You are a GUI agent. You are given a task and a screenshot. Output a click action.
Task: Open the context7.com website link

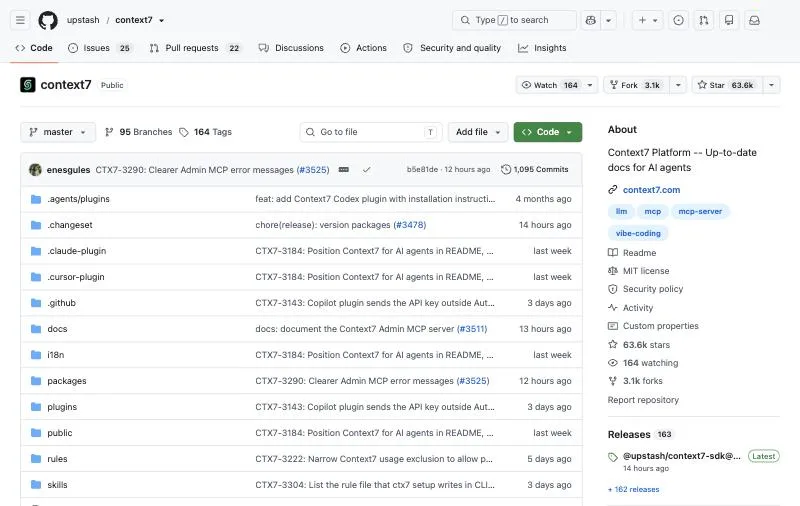(651, 190)
